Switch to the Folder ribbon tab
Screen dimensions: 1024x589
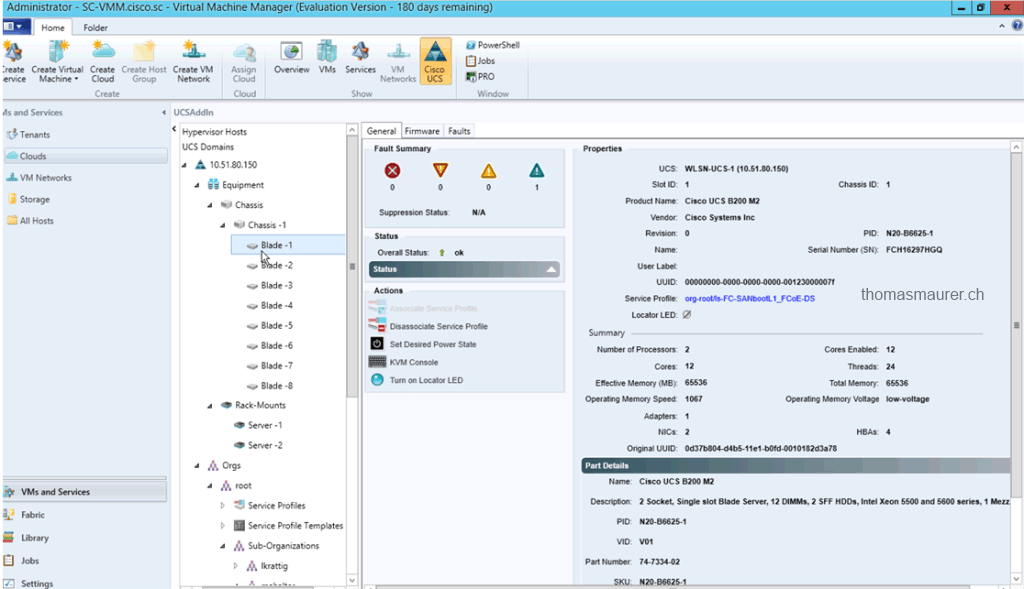[x=95, y=27]
